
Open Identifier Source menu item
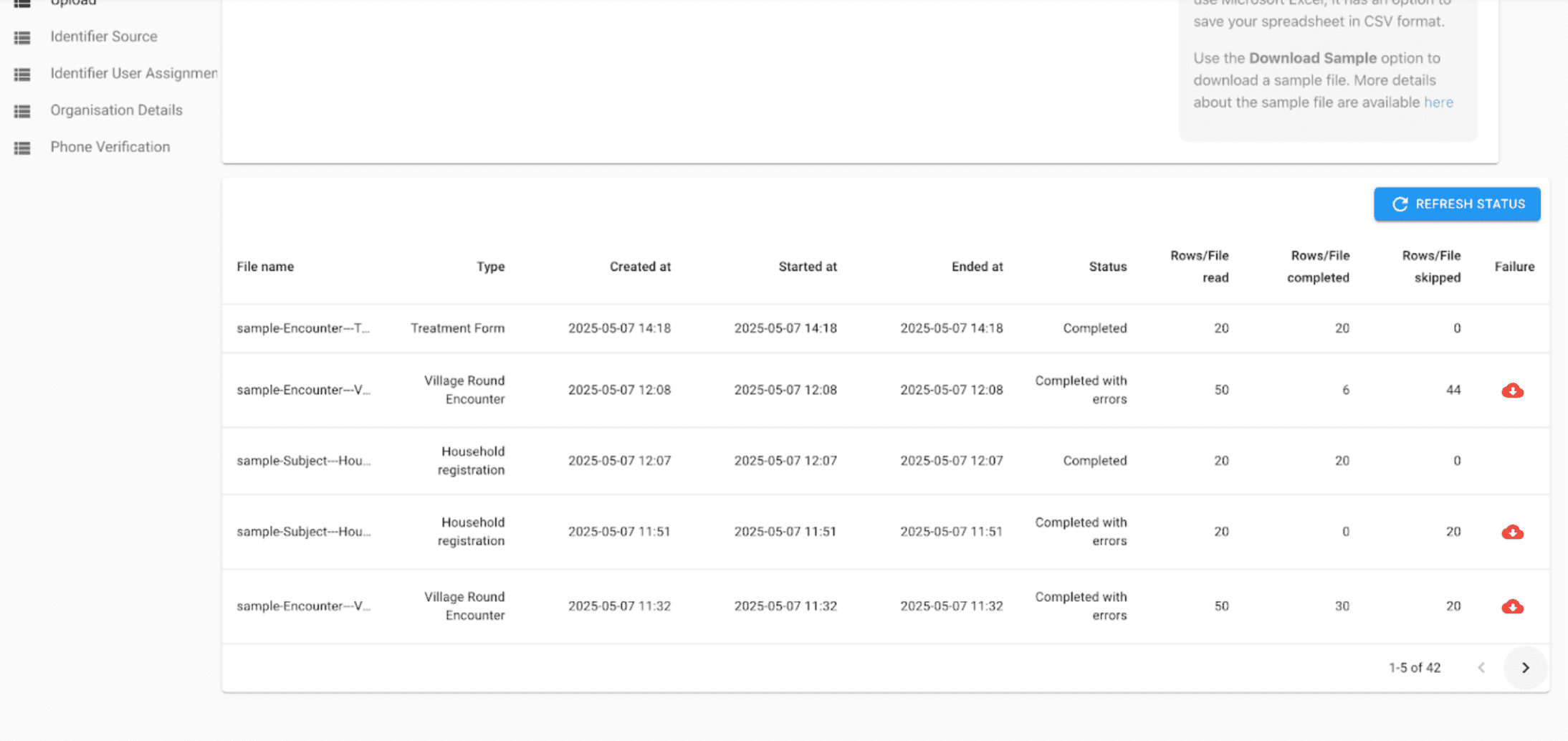tap(104, 37)
